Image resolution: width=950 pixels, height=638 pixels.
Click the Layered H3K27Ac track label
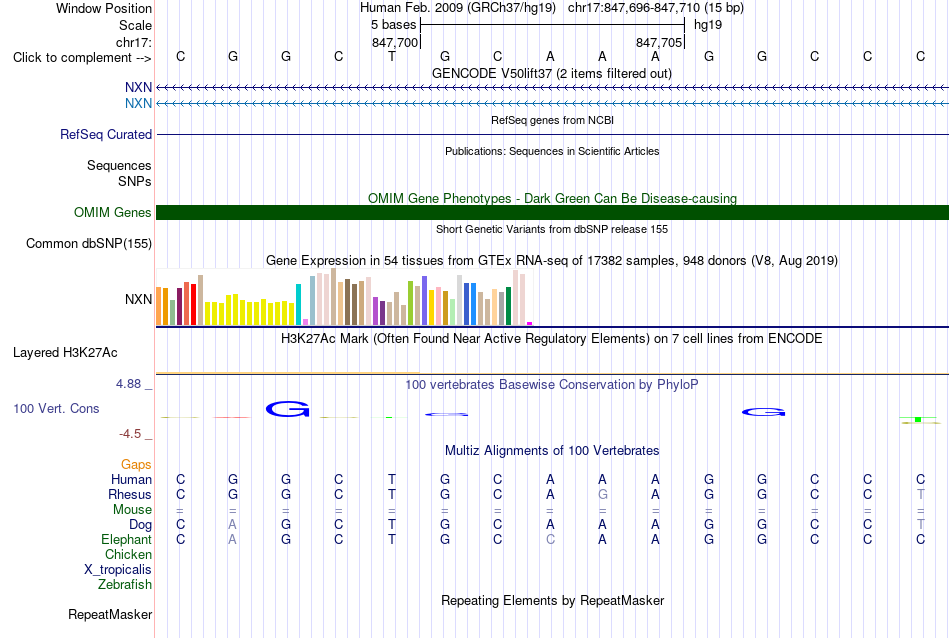(x=65, y=353)
